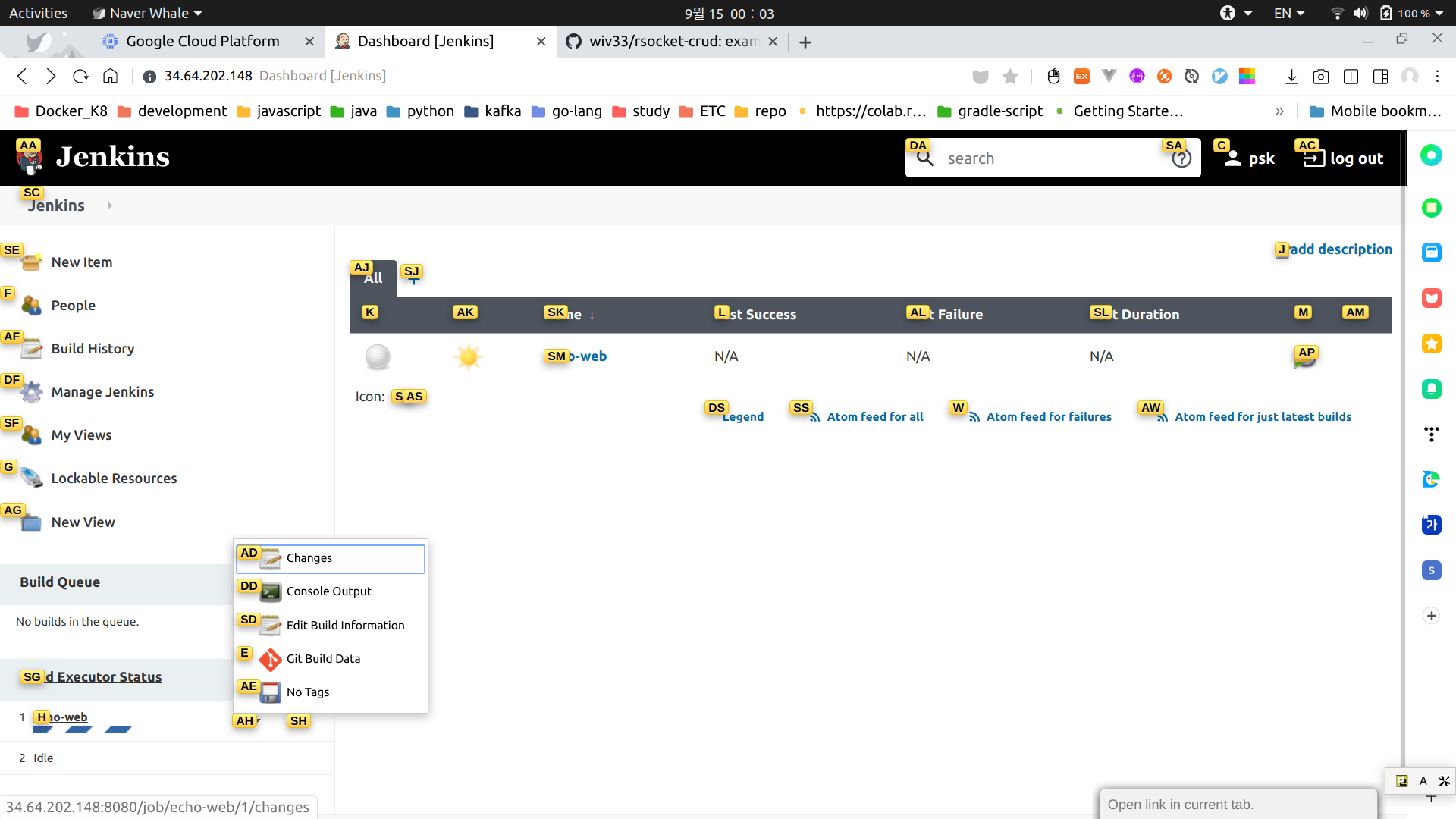
Task: Toggle Name column sort arrow
Action: click(591, 315)
